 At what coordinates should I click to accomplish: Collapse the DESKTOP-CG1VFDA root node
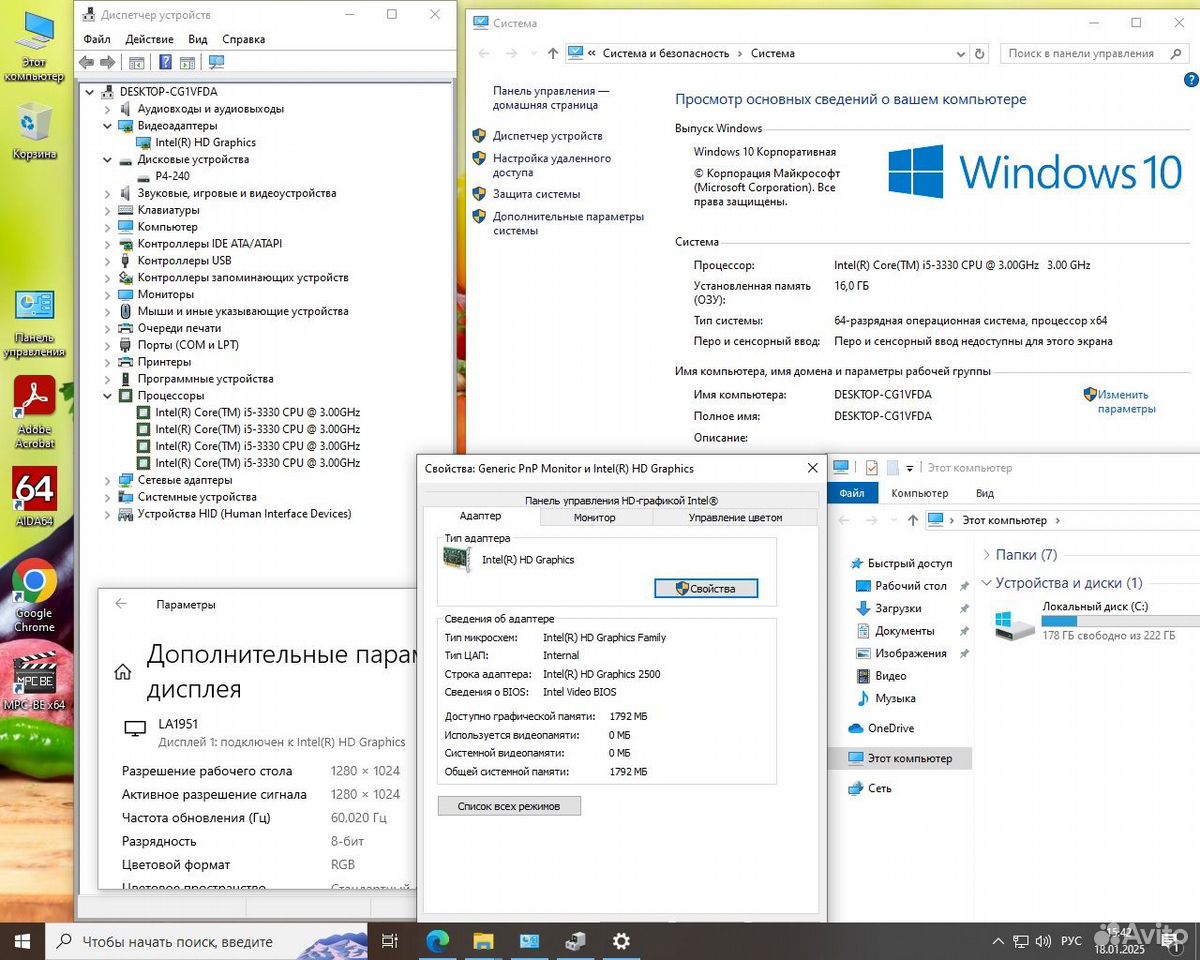(90, 91)
